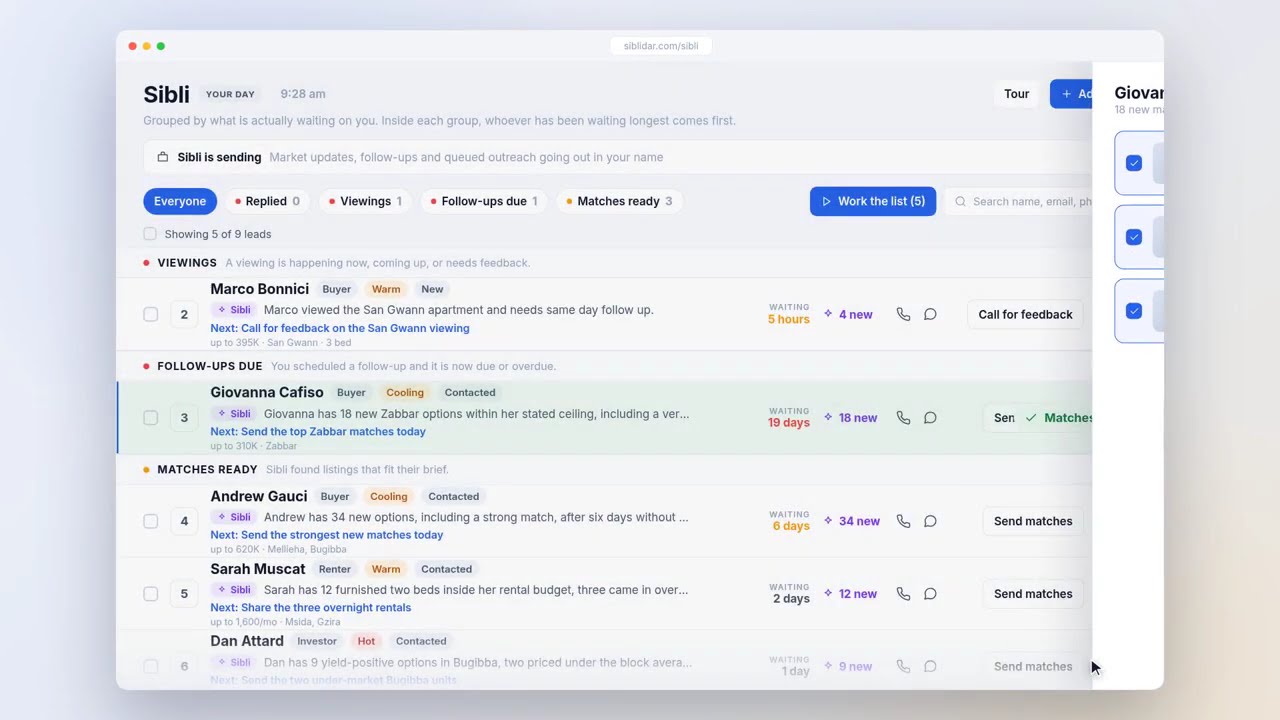Click the briefcase icon beside "Sibli is sending"
The image size is (1280, 720).
[x=163, y=157]
